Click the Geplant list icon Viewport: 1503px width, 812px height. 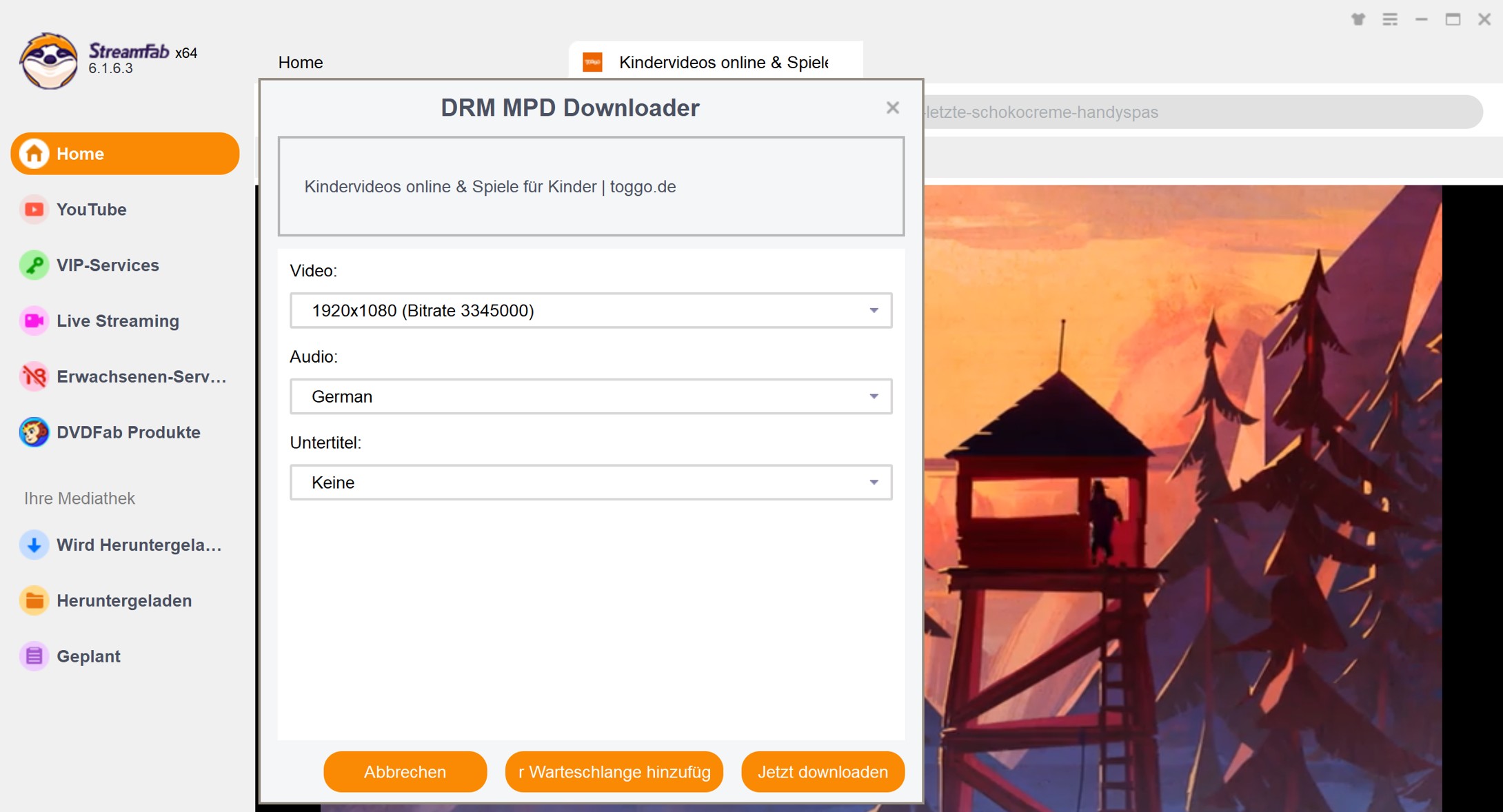tap(34, 657)
